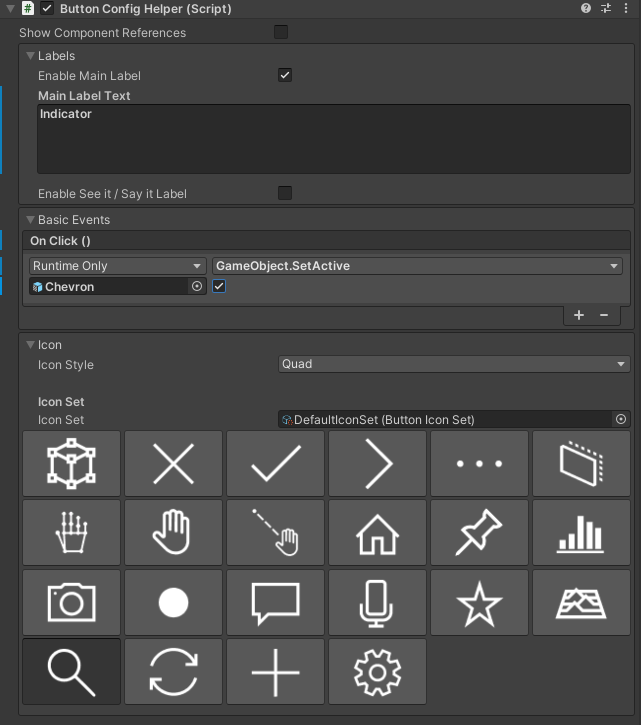Screen dimensions: 641x725
Task: Open the Runtime Only dropdown
Action: coord(117,266)
